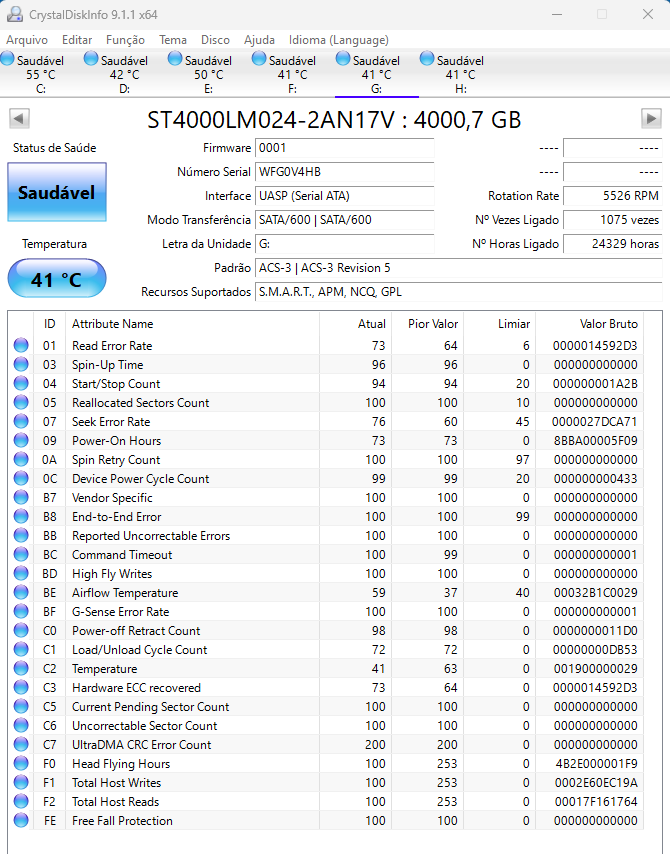
Task: Click status orb for Airflow Temperature row
Action: coord(21,593)
